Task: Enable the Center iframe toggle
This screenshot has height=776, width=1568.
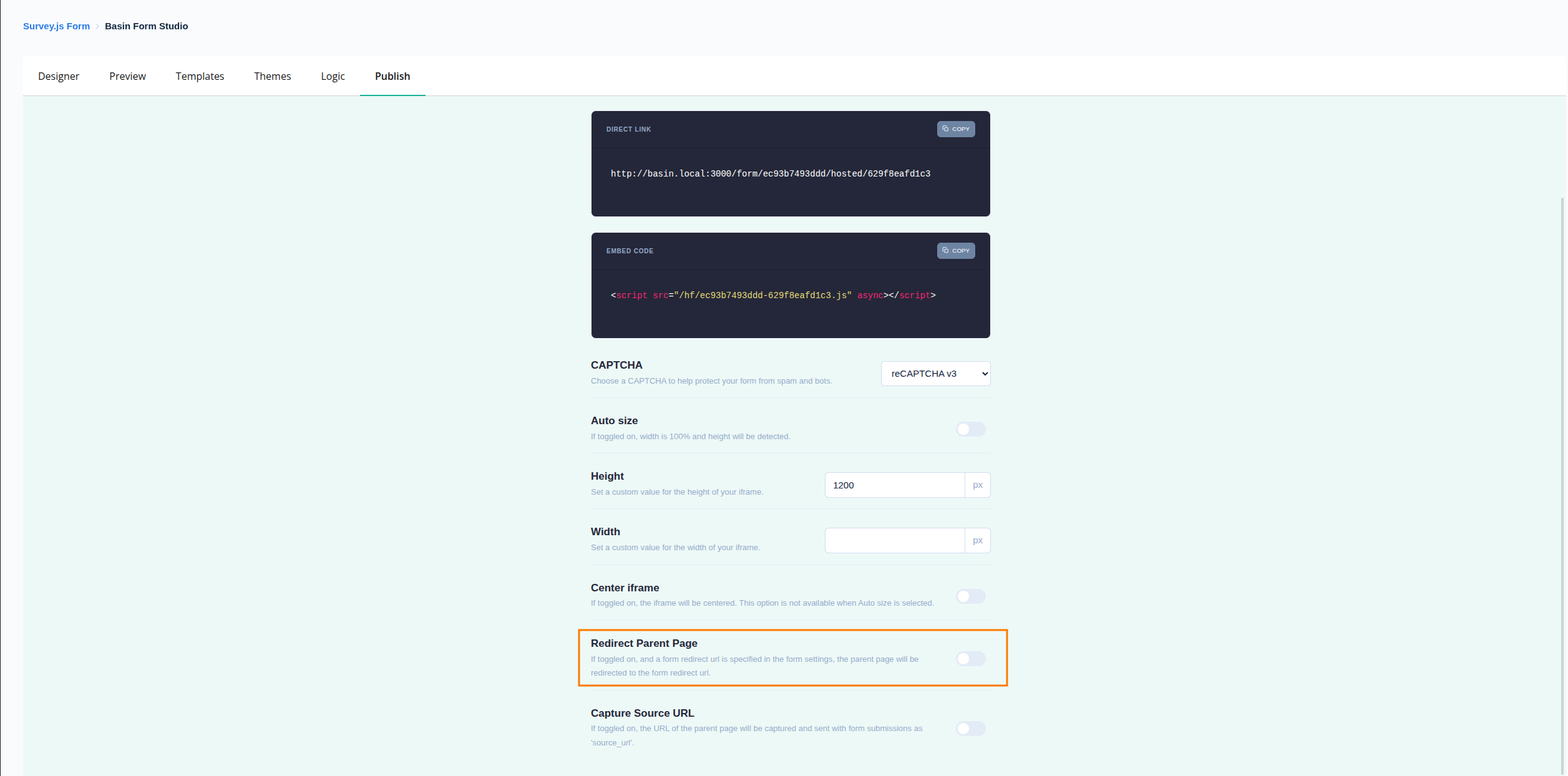Action: pyautogui.click(x=971, y=596)
